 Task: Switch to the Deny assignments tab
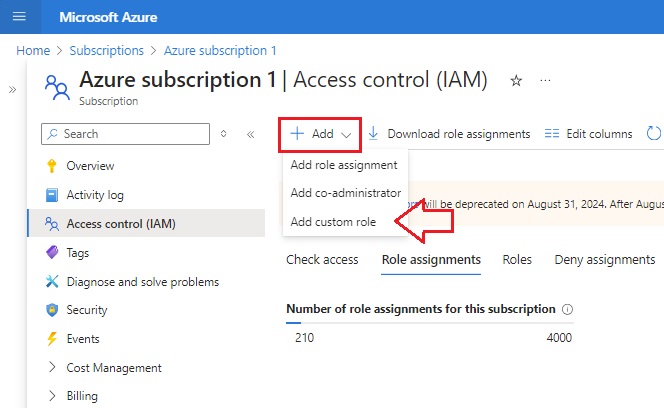click(605, 259)
